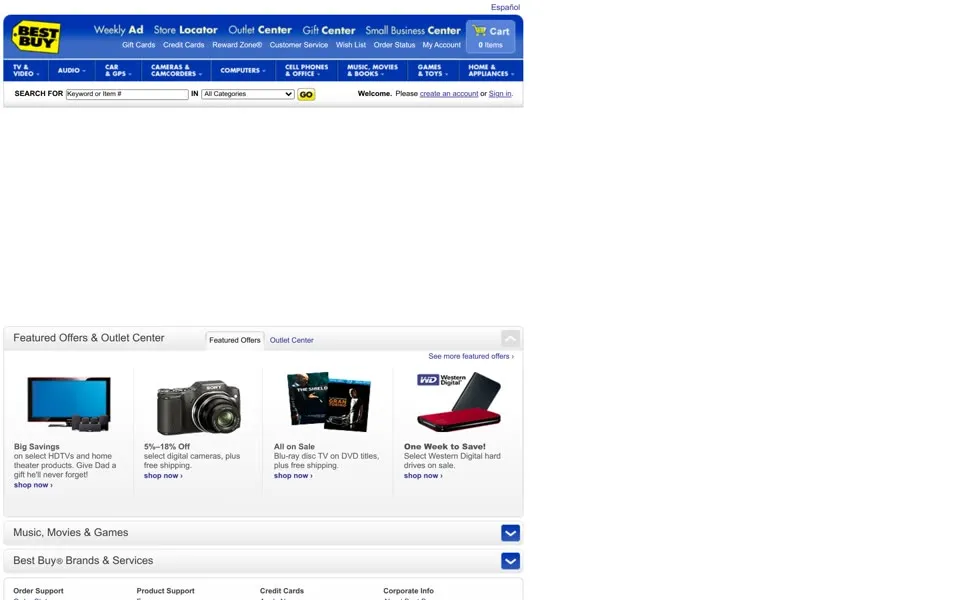960x600 pixels.
Task: Click shop now under All on Sale
Action: click(x=293, y=476)
